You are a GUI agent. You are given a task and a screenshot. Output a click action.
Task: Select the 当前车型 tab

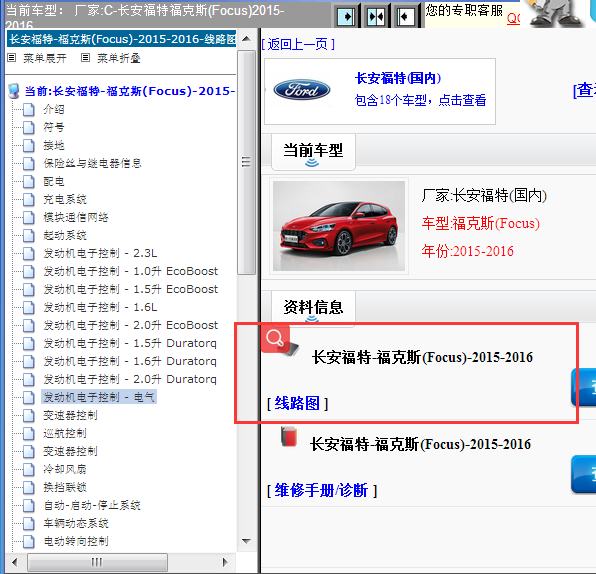click(x=313, y=152)
